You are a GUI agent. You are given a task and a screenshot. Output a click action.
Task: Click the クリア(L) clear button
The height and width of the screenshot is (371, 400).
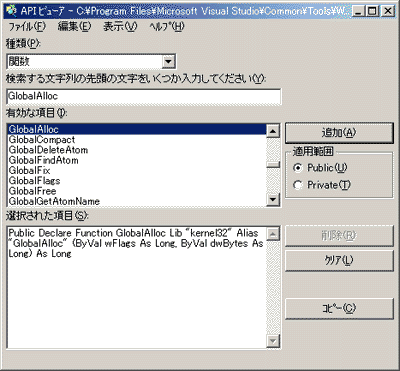click(x=339, y=260)
